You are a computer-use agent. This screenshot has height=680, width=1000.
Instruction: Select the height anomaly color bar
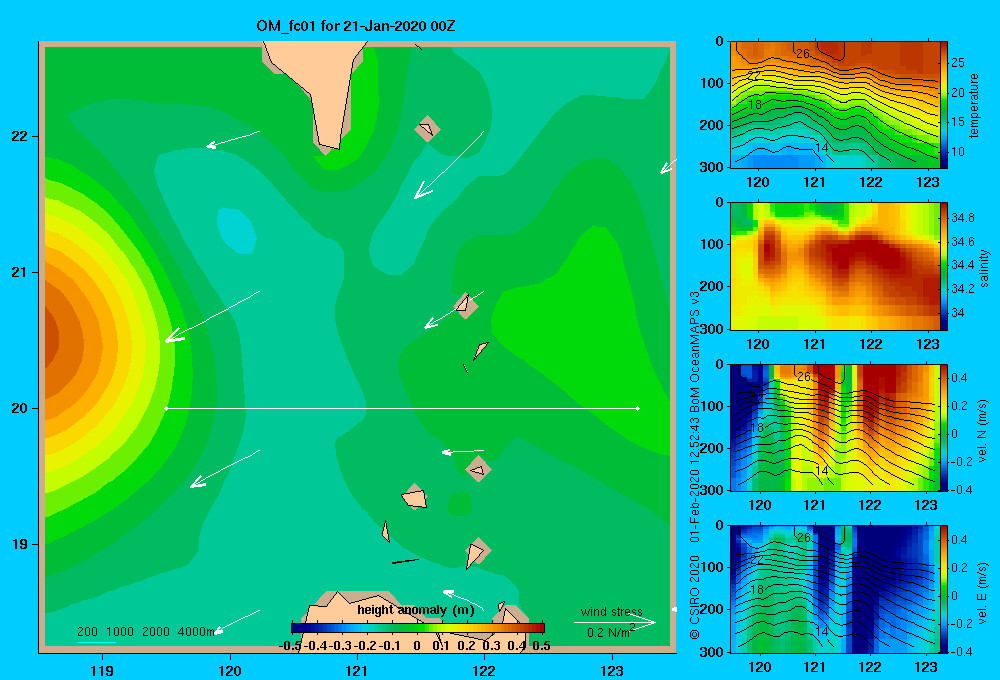coord(418,628)
